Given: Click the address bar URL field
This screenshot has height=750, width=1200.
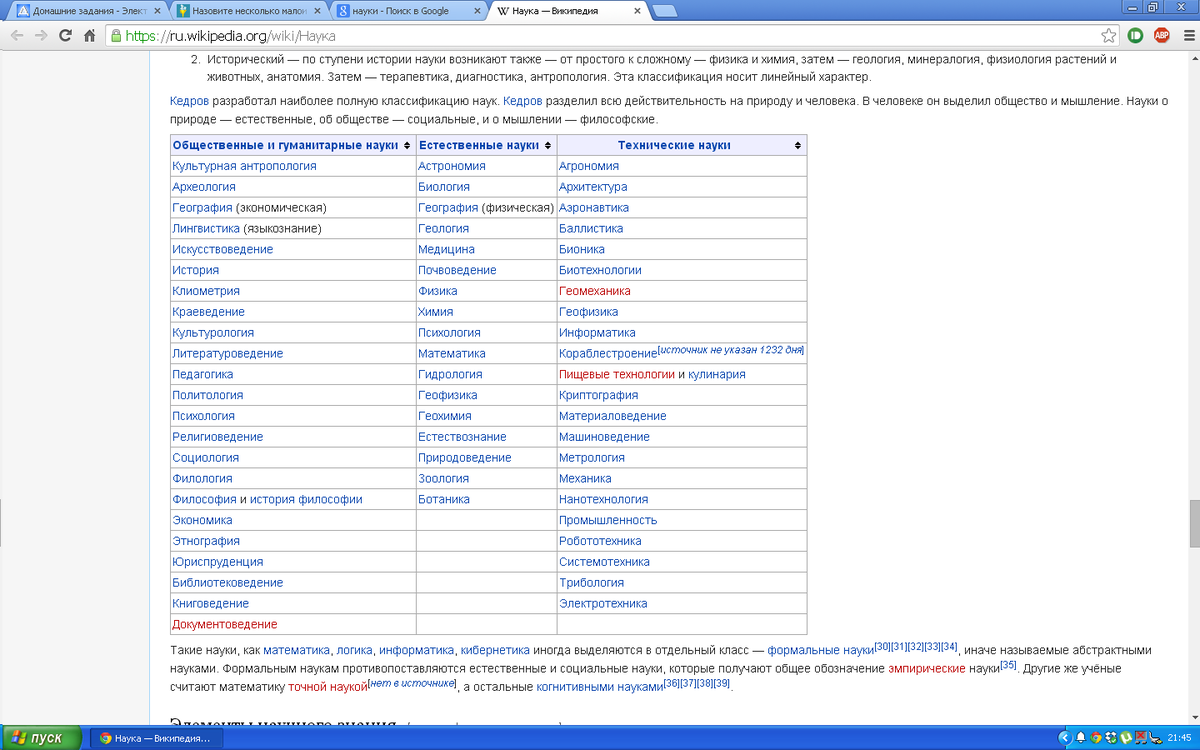Looking at the screenshot, I should [x=610, y=35].
